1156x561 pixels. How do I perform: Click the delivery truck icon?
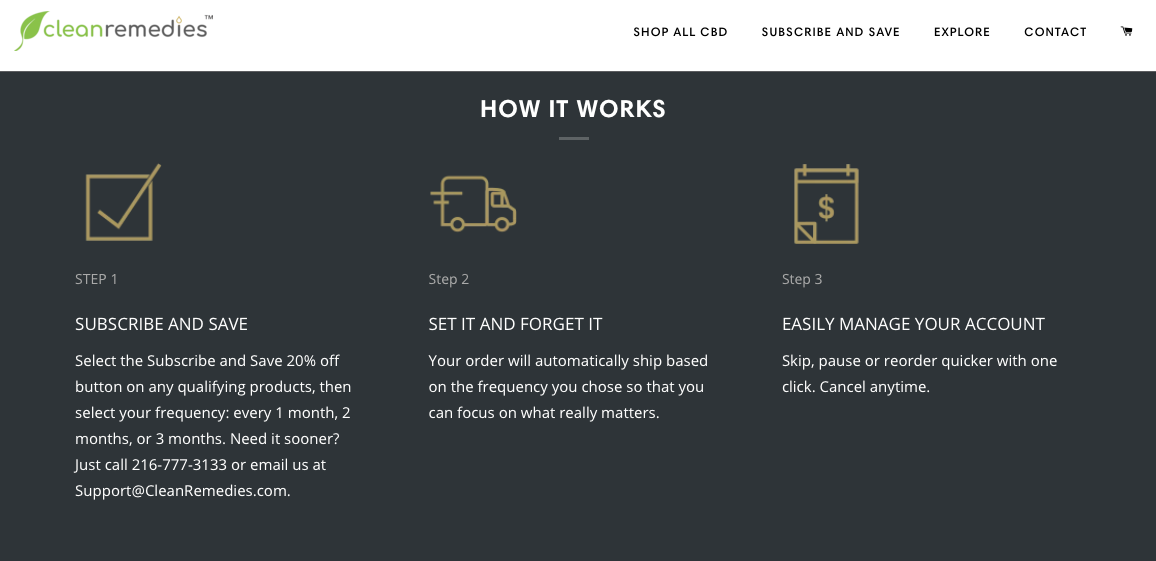473,204
